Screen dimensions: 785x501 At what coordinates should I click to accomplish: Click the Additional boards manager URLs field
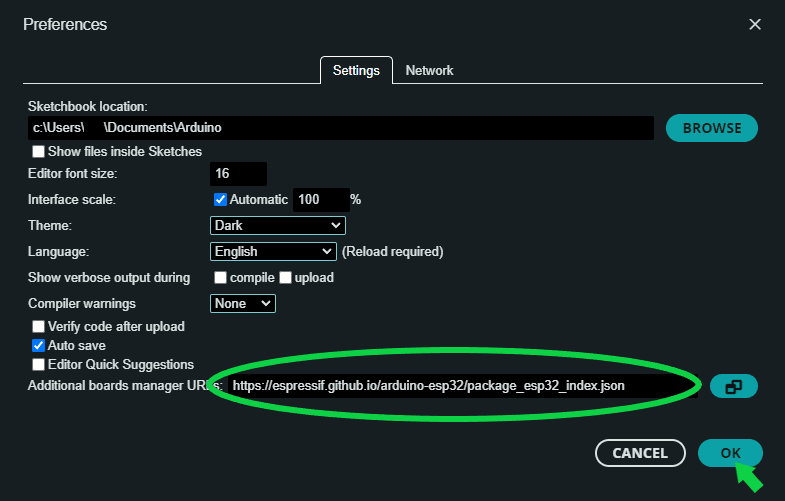[463, 386]
